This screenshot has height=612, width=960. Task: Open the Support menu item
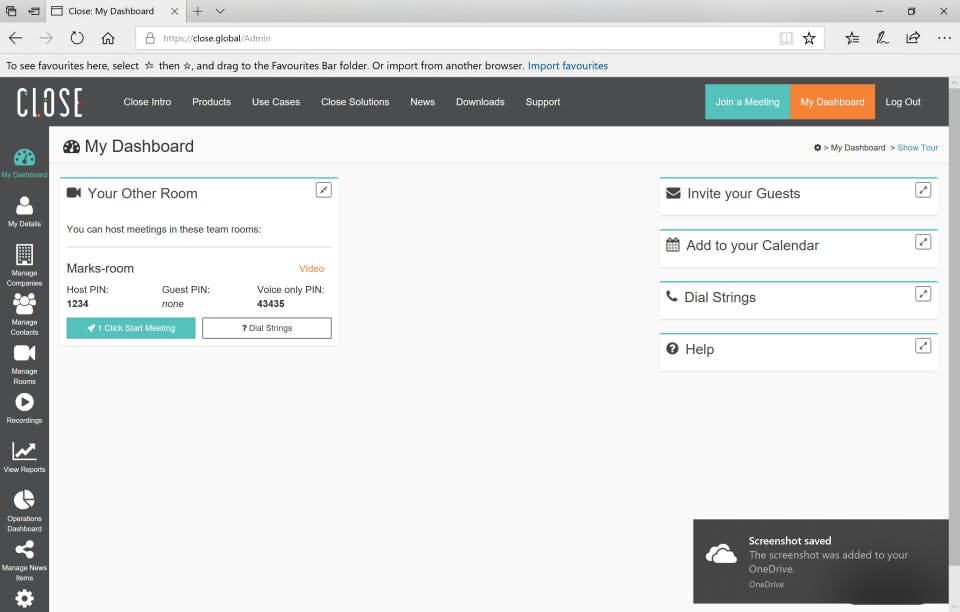[542, 102]
